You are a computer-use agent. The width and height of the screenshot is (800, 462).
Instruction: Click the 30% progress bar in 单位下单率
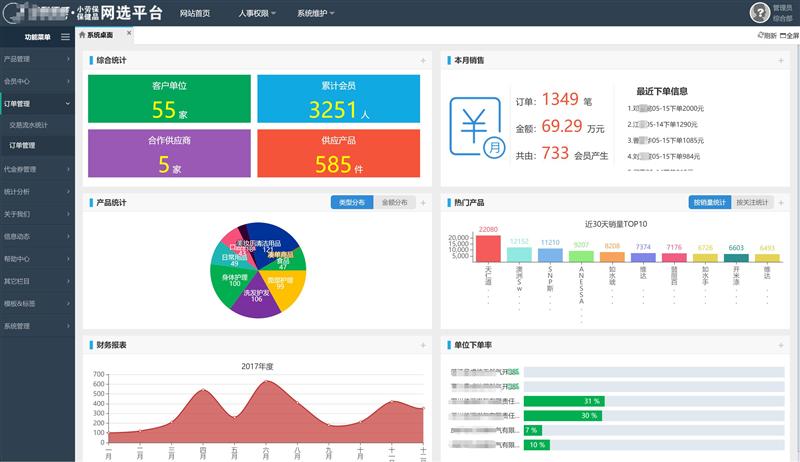tap(562, 415)
